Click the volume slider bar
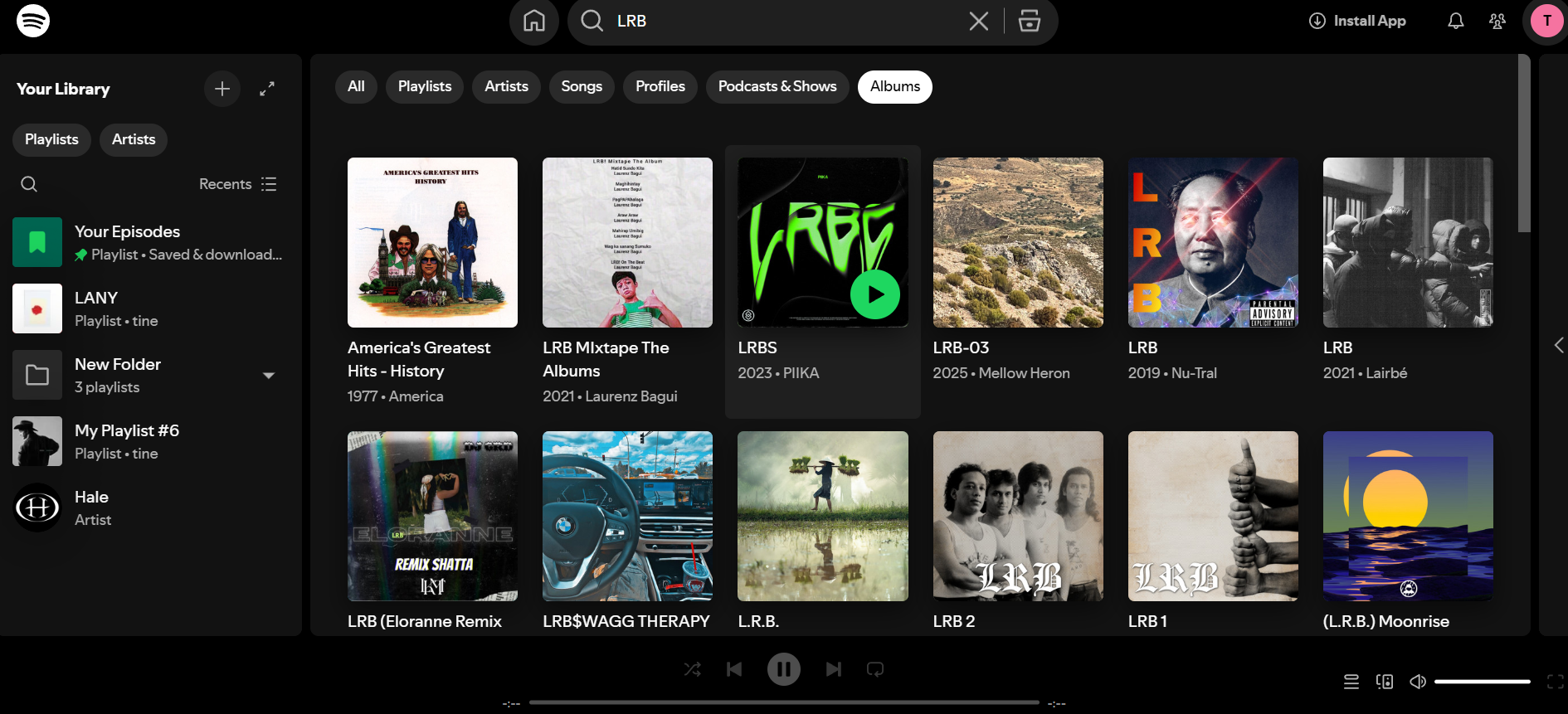This screenshot has width=1568, height=714. [x=1483, y=682]
